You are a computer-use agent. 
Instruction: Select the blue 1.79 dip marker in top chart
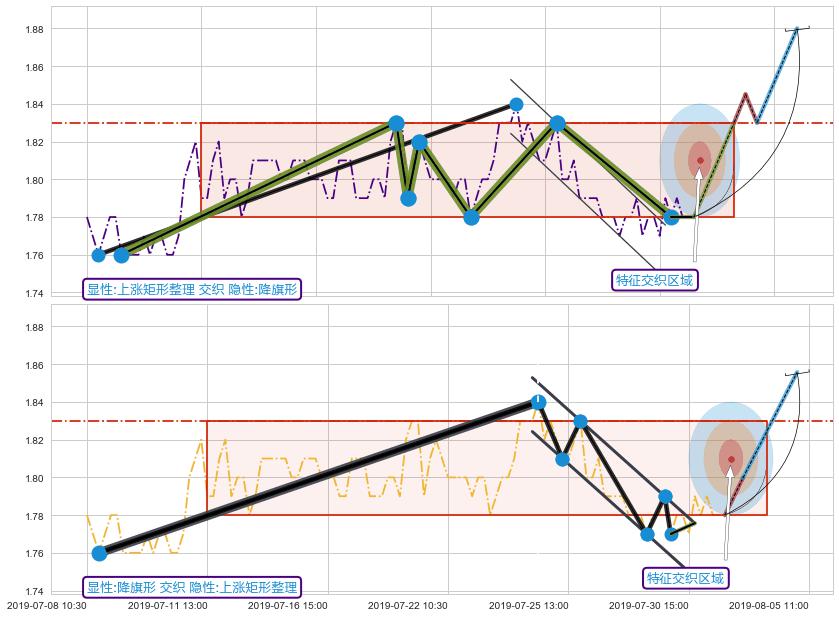[408, 198]
